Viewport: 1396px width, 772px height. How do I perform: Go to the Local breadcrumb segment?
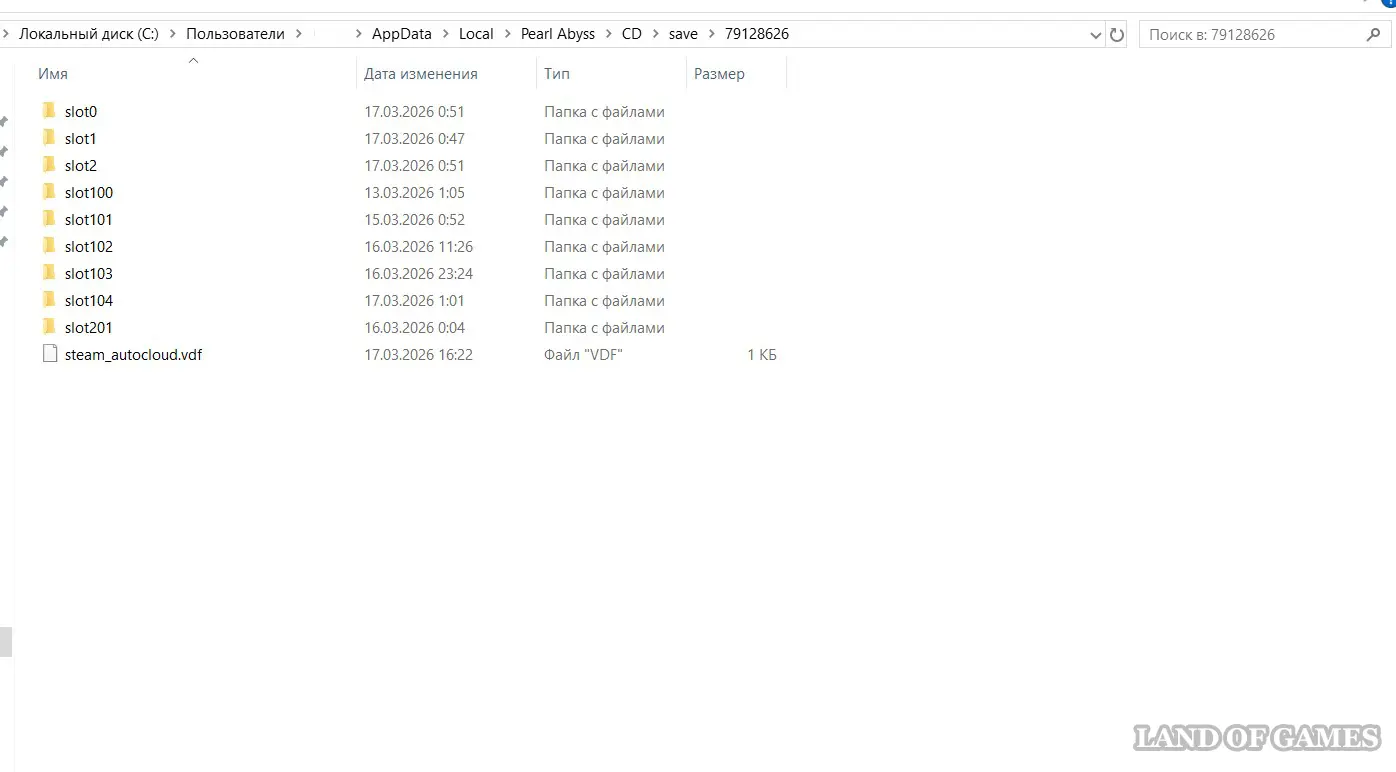476,34
